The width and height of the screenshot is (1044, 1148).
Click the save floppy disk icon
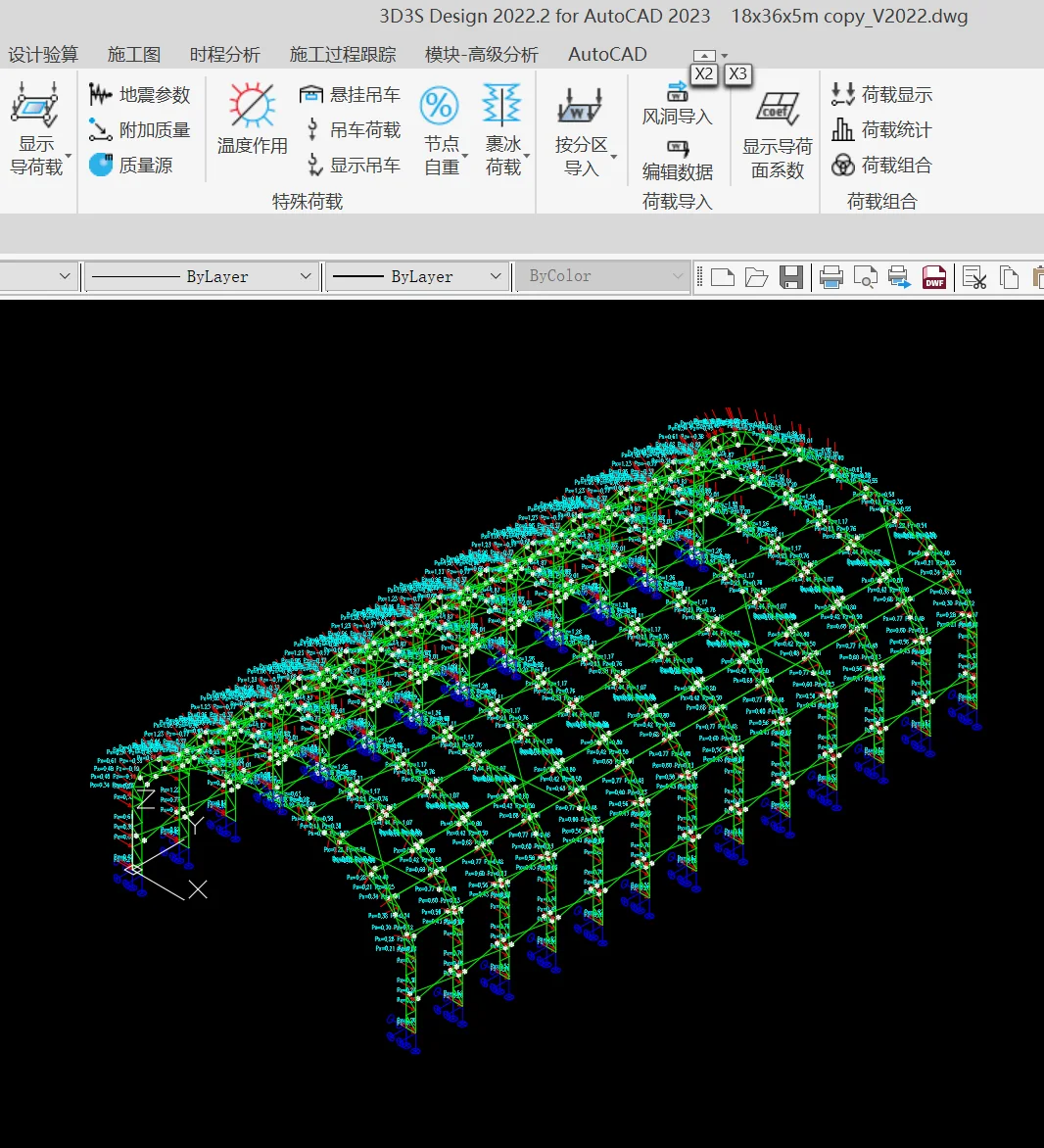(x=791, y=277)
